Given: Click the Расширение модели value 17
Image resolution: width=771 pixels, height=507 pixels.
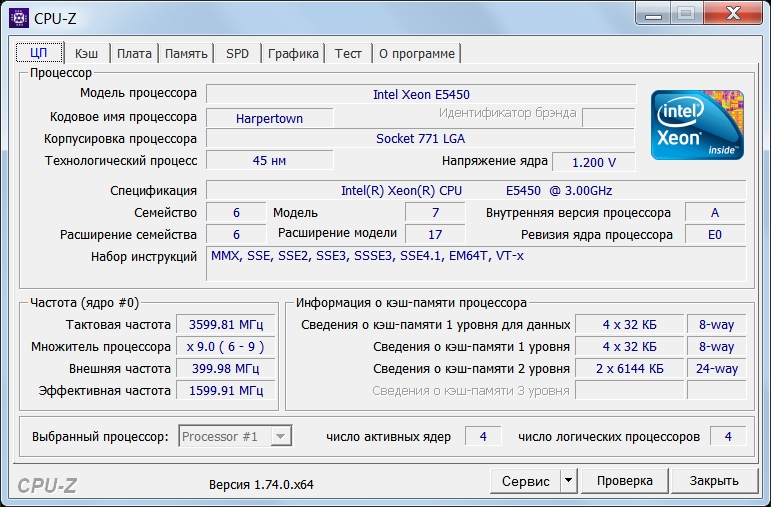Looking at the screenshot, I should pos(435,235).
